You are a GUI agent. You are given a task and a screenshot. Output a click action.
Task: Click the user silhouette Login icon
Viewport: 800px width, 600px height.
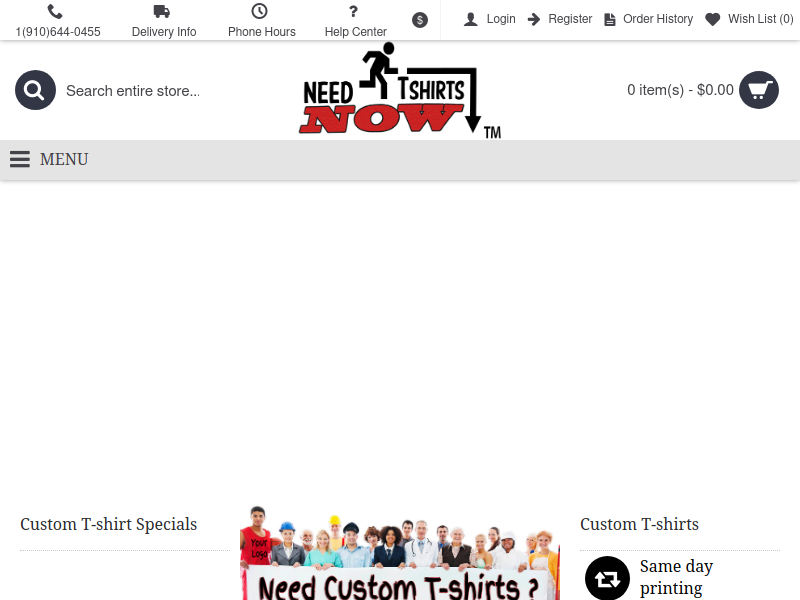pos(471,19)
